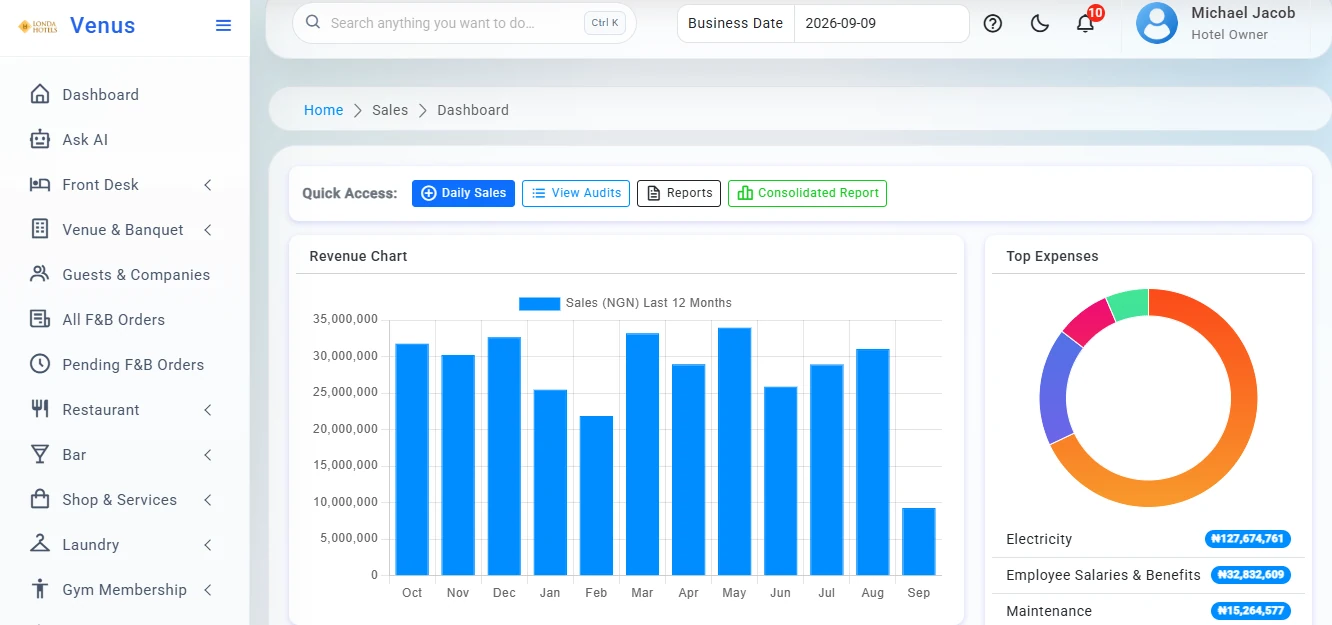The width and height of the screenshot is (1332, 625).
Task: Click the All F&B Orders icon
Action: tap(40, 319)
